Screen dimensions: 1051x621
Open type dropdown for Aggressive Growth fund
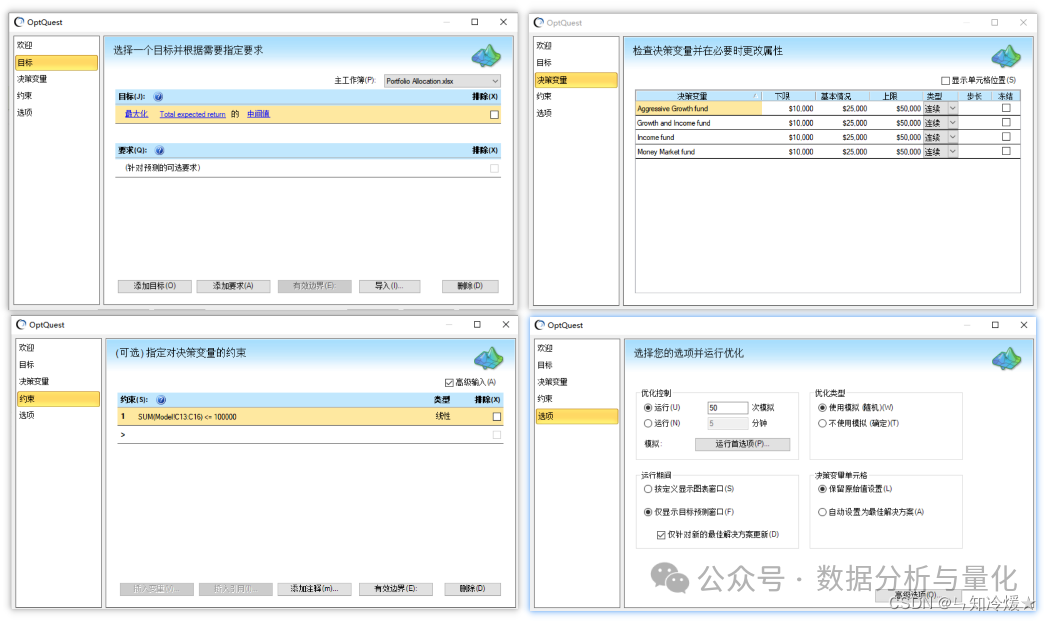[x=952, y=109]
